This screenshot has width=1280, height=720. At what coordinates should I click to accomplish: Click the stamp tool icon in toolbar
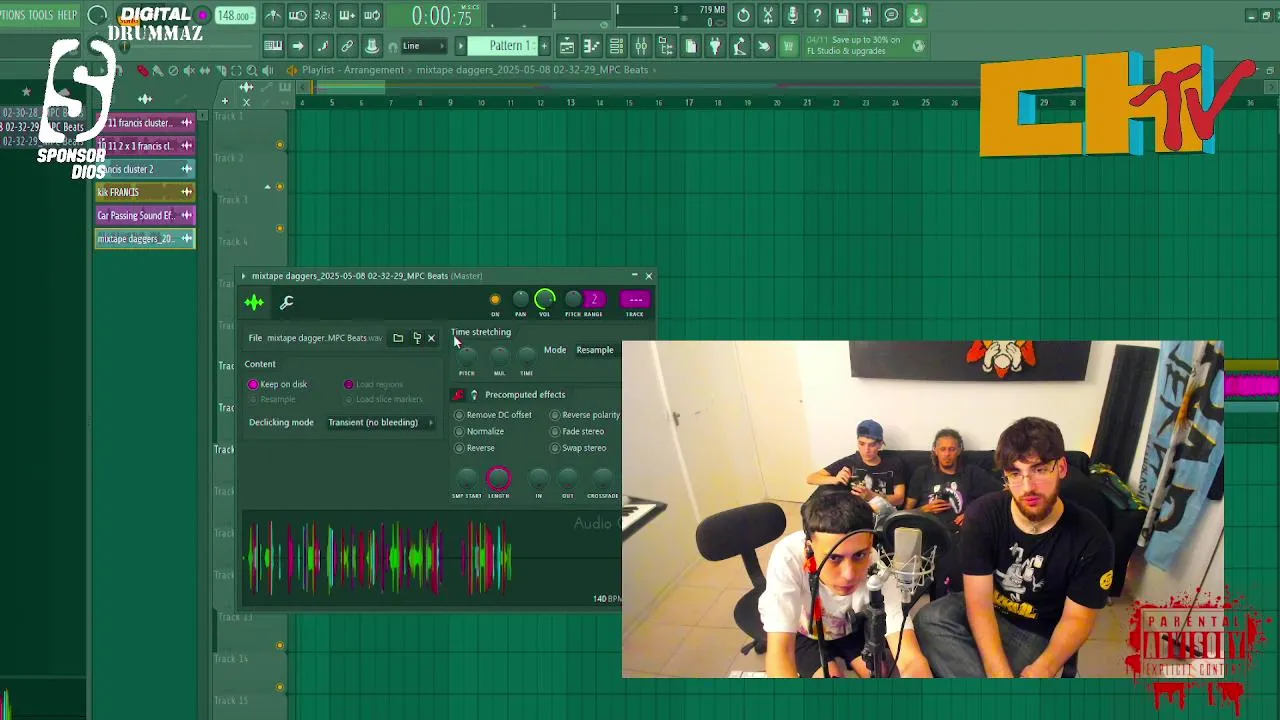pos(372,46)
